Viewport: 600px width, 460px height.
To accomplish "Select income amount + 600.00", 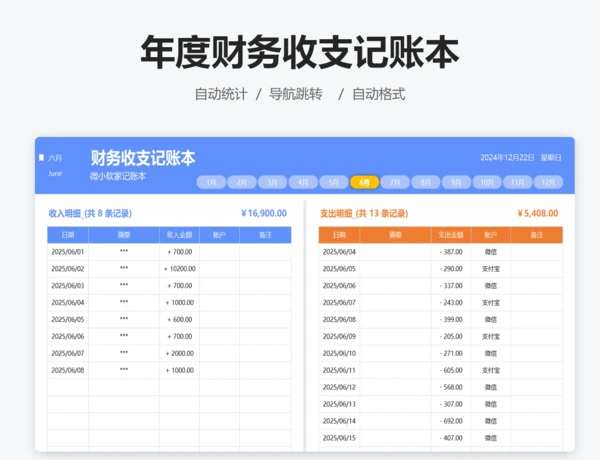I will (180, 320).
